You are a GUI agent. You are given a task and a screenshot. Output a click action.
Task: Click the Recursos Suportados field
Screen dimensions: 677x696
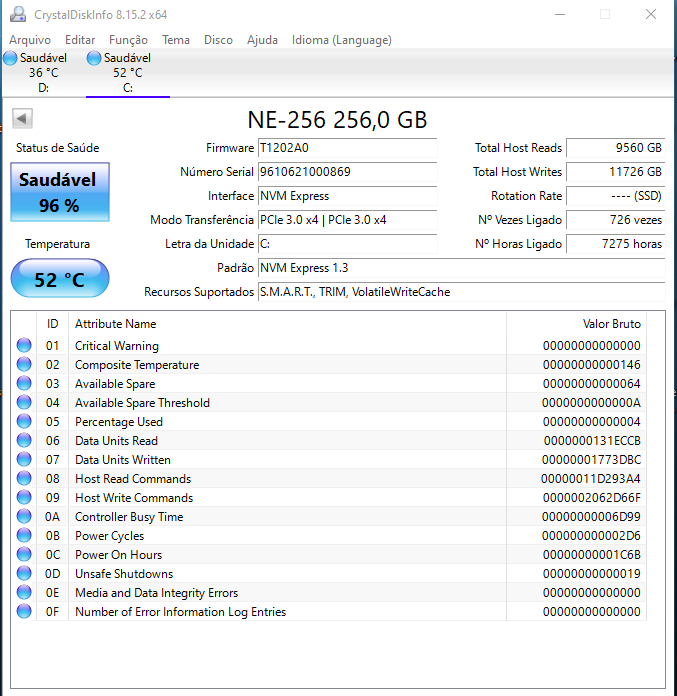point(462,292)
